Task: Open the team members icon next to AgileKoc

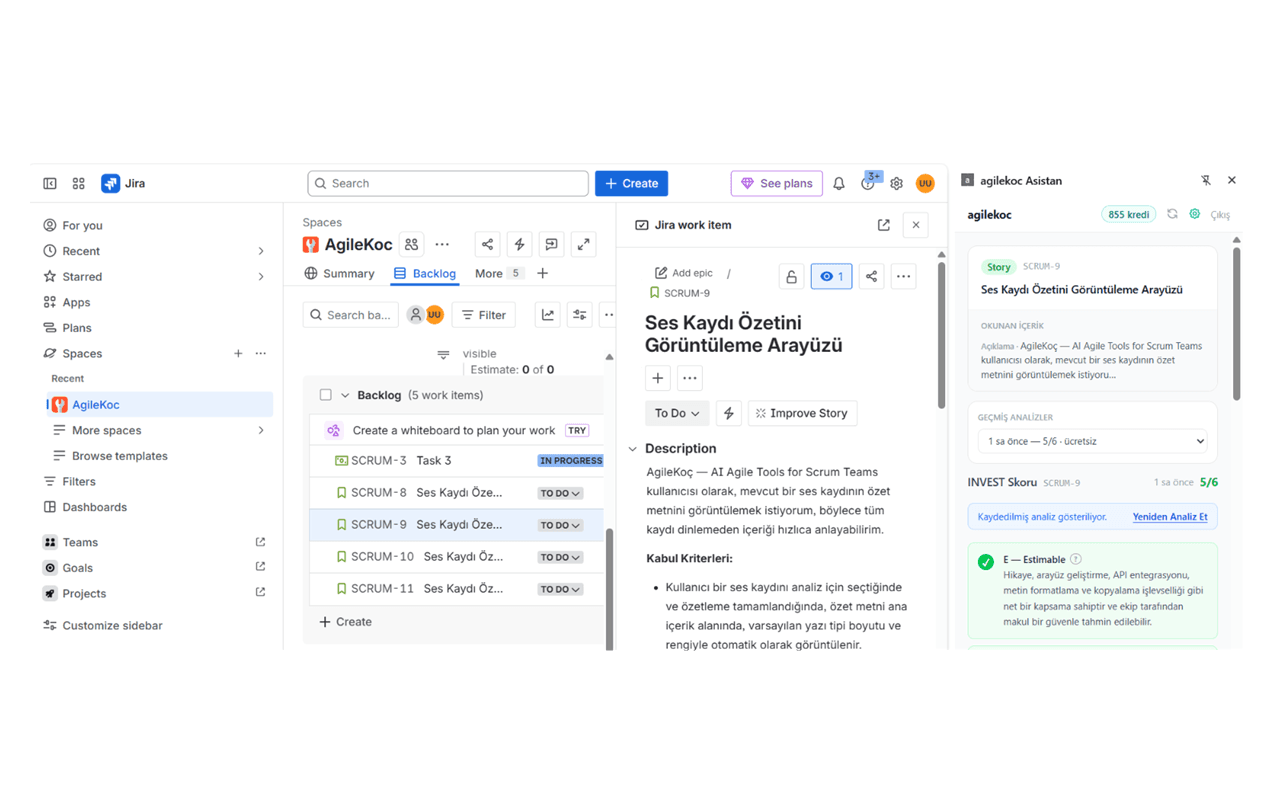Action: pyautogui.click(x=412, y=244)
